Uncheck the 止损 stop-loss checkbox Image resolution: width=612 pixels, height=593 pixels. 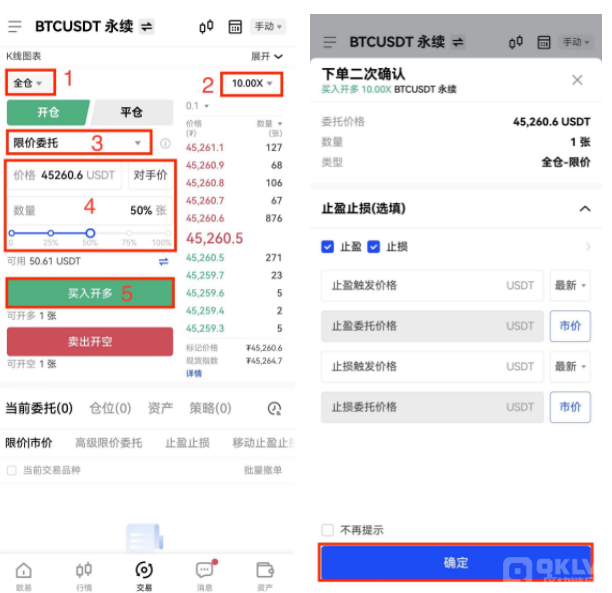pyautogui.click(x=374, y=246)
